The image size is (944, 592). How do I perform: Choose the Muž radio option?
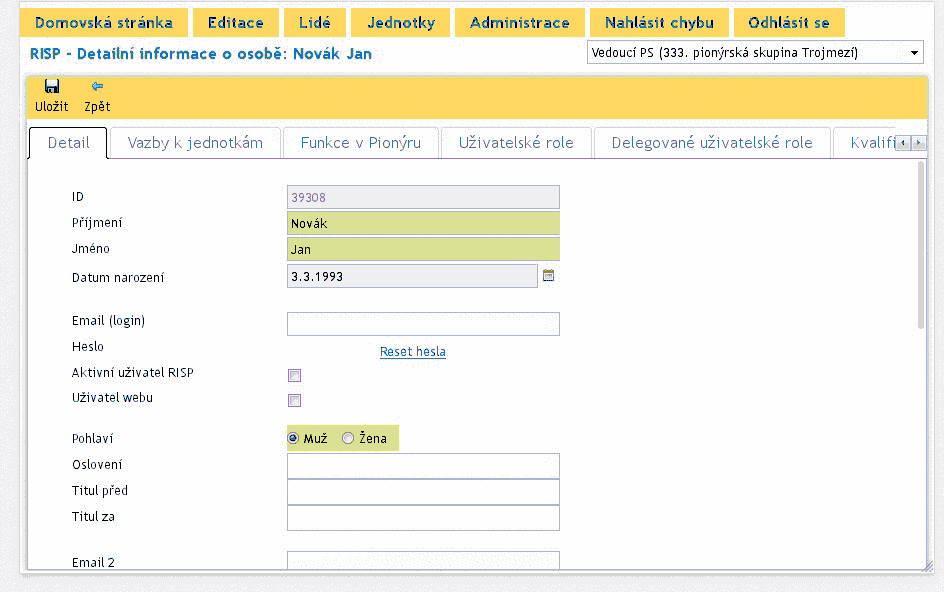click(293, 438)
